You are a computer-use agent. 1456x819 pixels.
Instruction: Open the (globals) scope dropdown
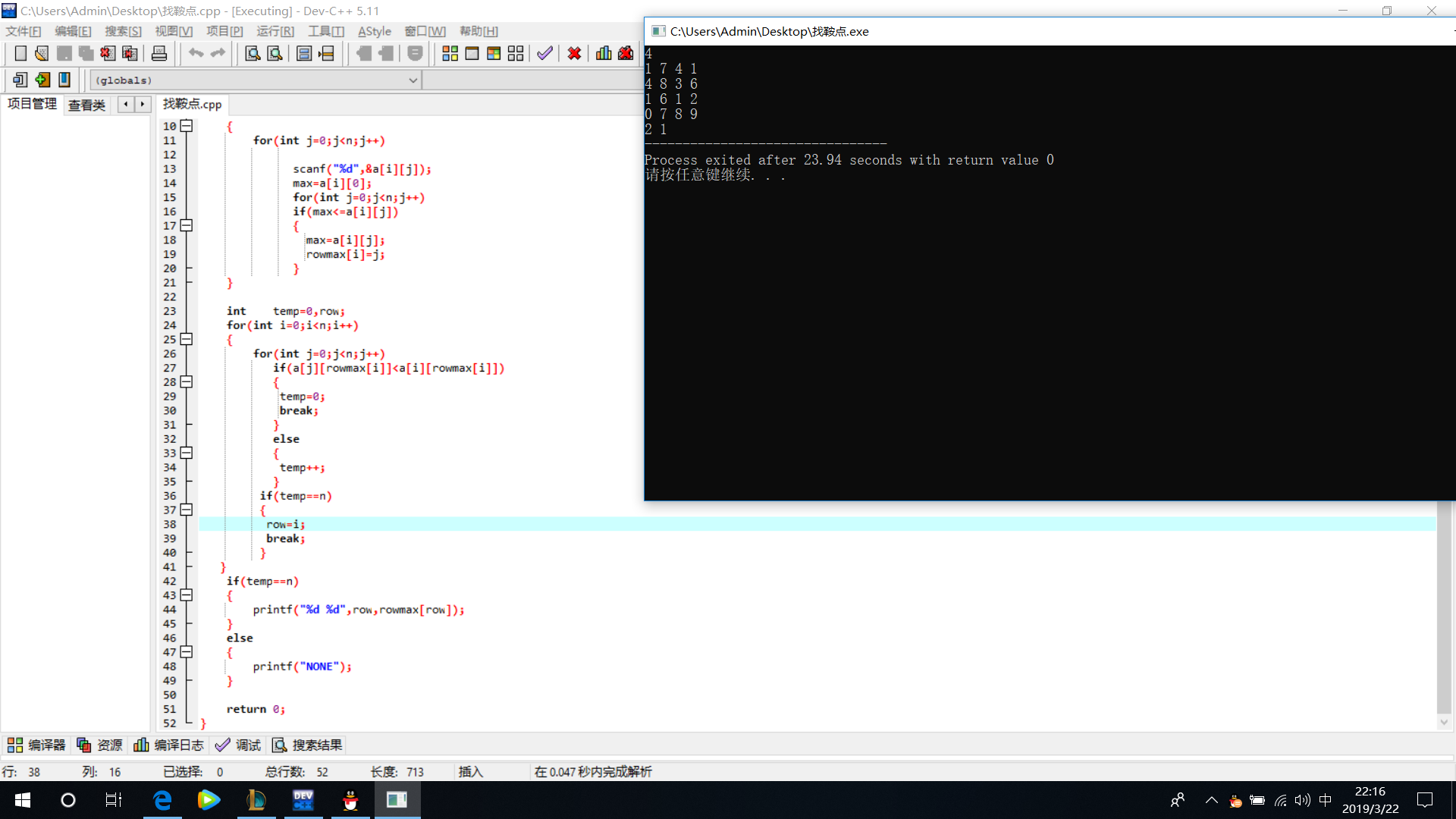pos(256,80)
